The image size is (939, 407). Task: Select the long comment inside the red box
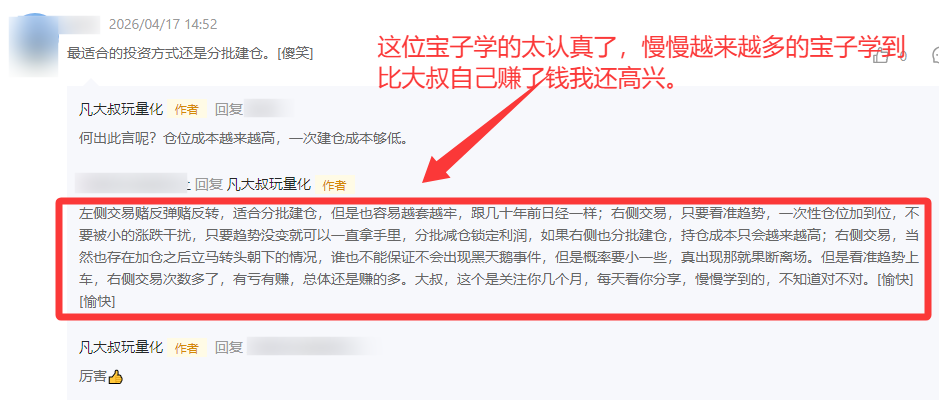[495, 258]
